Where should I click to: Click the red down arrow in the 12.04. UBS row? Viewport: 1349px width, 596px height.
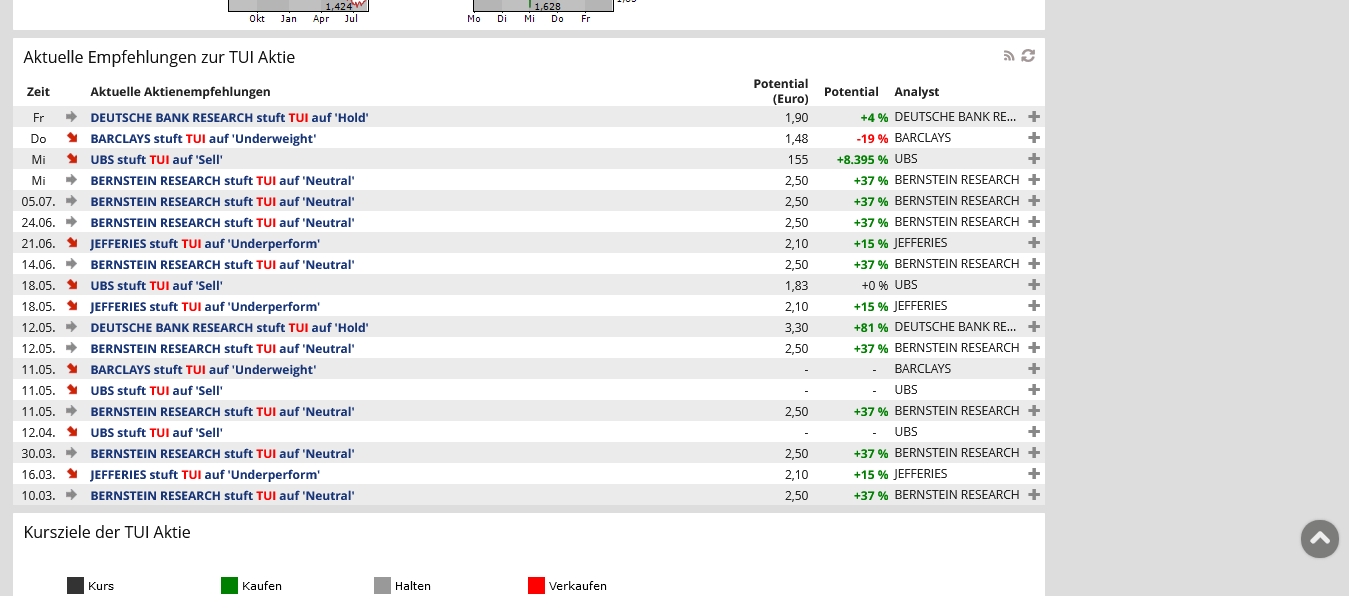tap(72, 432)
